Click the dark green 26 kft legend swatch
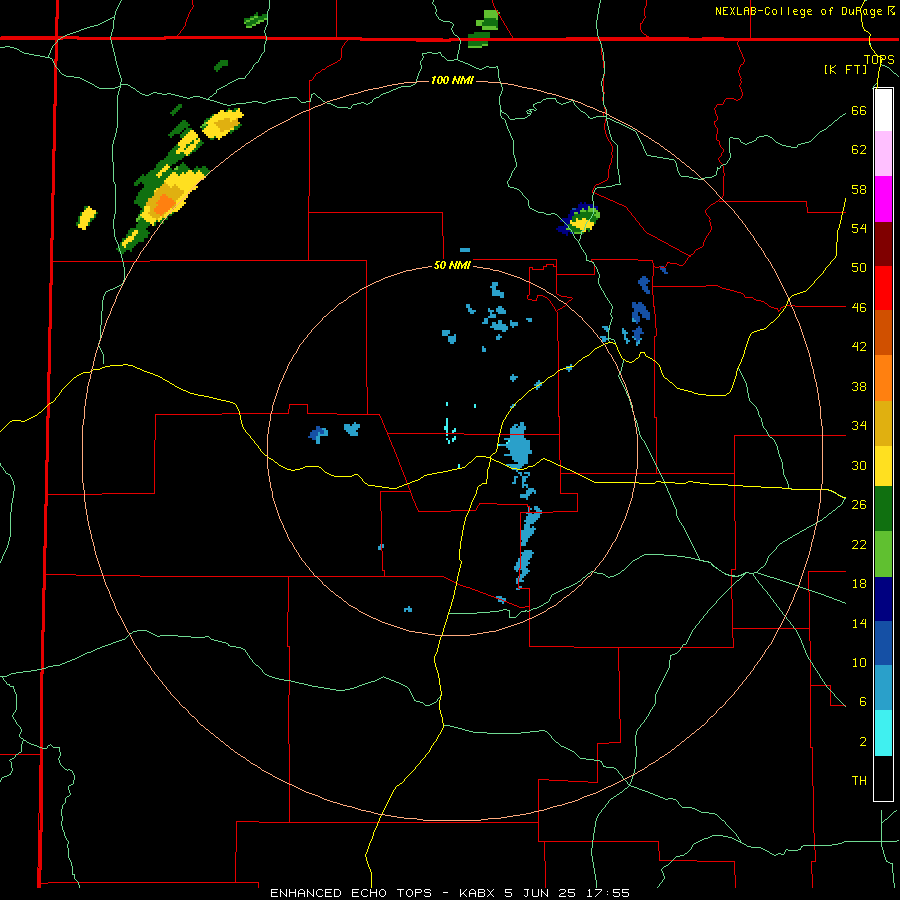 pyautogui.click(x=883, y=509)
